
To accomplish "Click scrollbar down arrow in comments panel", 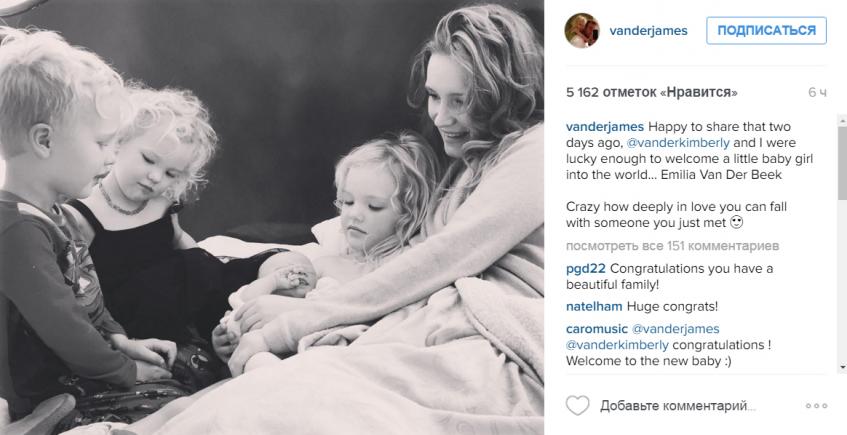I will click(842, 368).
